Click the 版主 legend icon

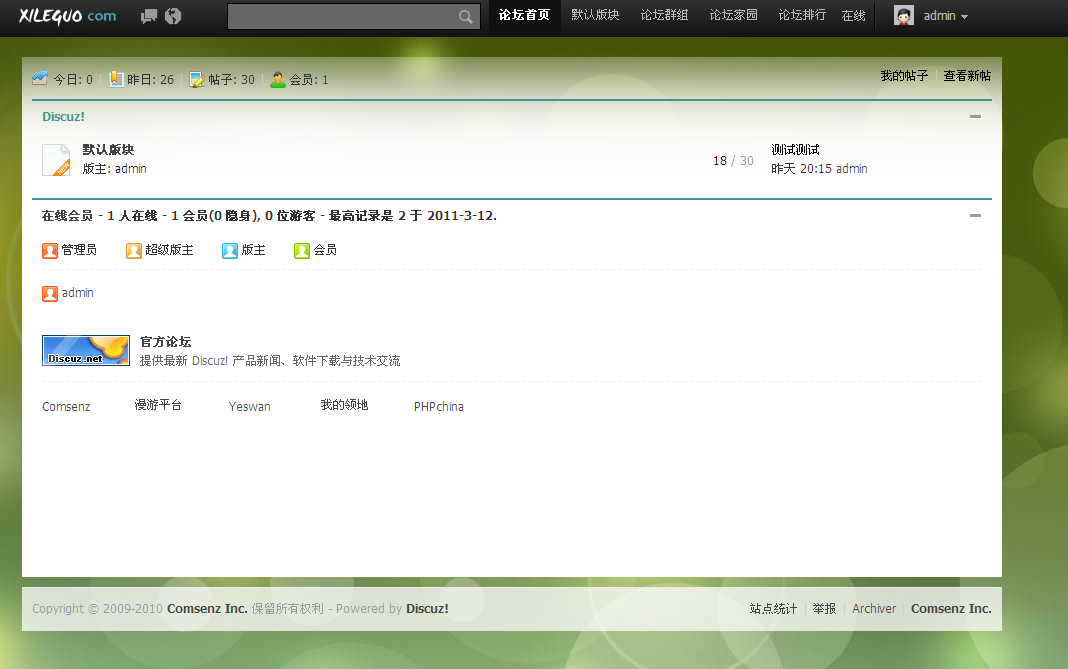[x=230, y=251]
